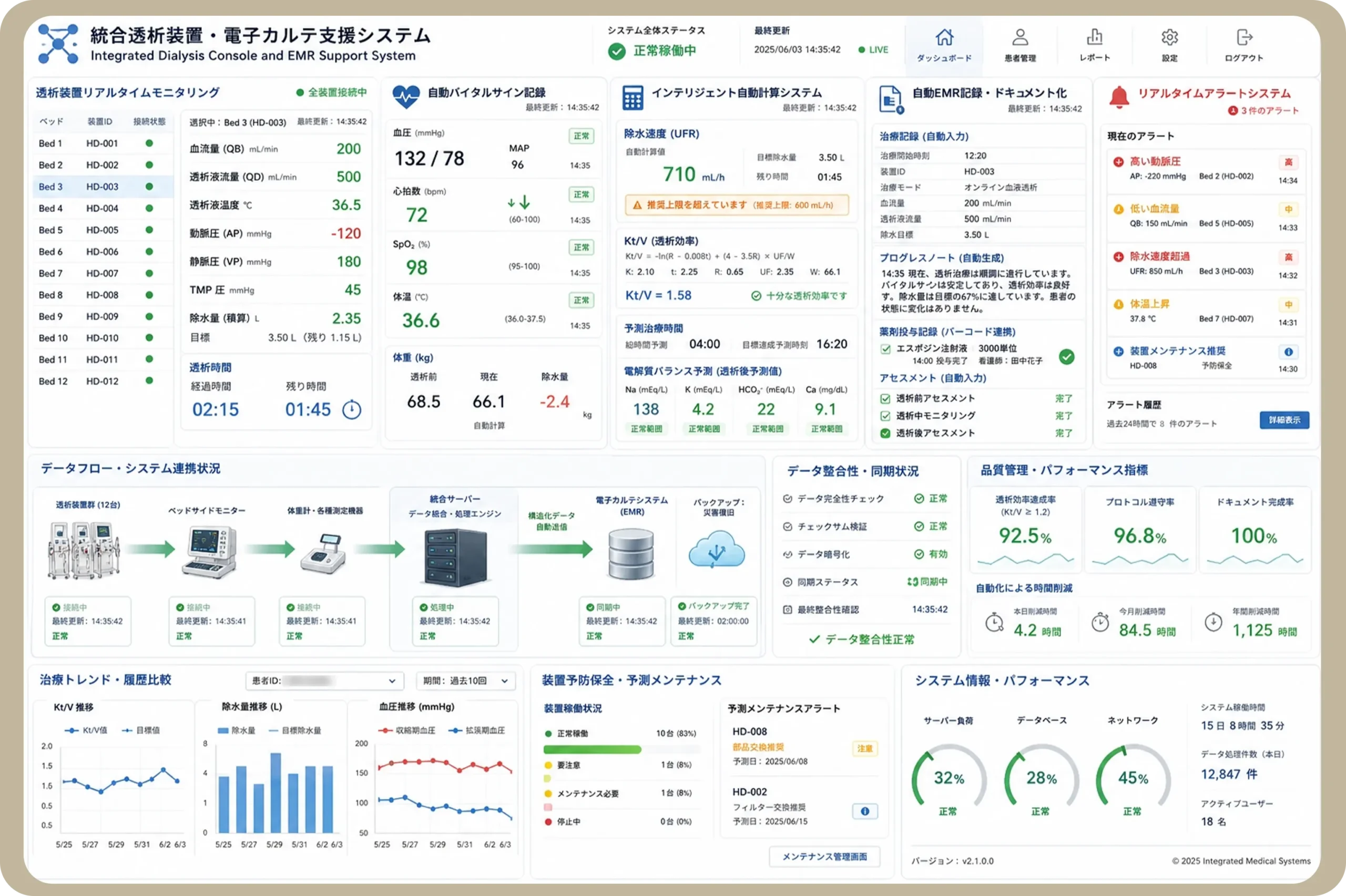Click the bedside monitor image

(x=209, y=551)
